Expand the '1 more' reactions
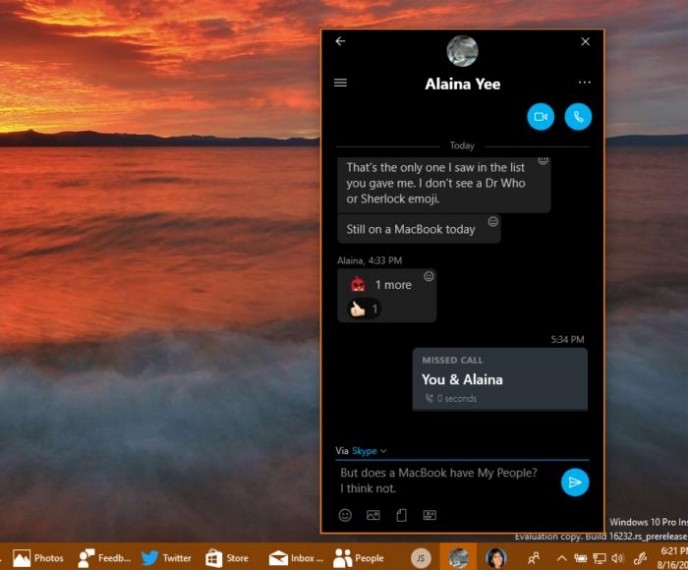 392,285
